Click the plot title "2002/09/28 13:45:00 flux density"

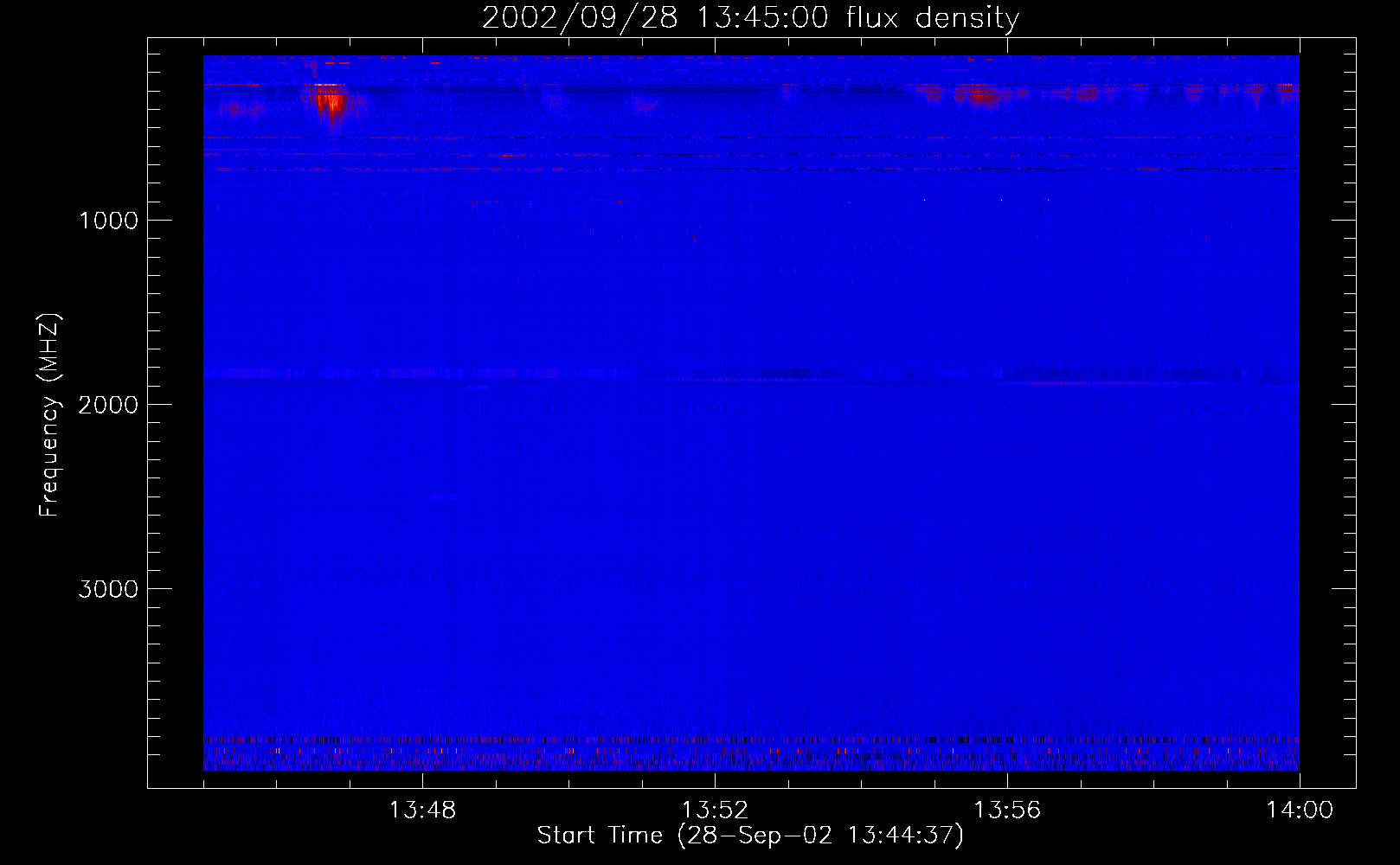coord(750,18)
